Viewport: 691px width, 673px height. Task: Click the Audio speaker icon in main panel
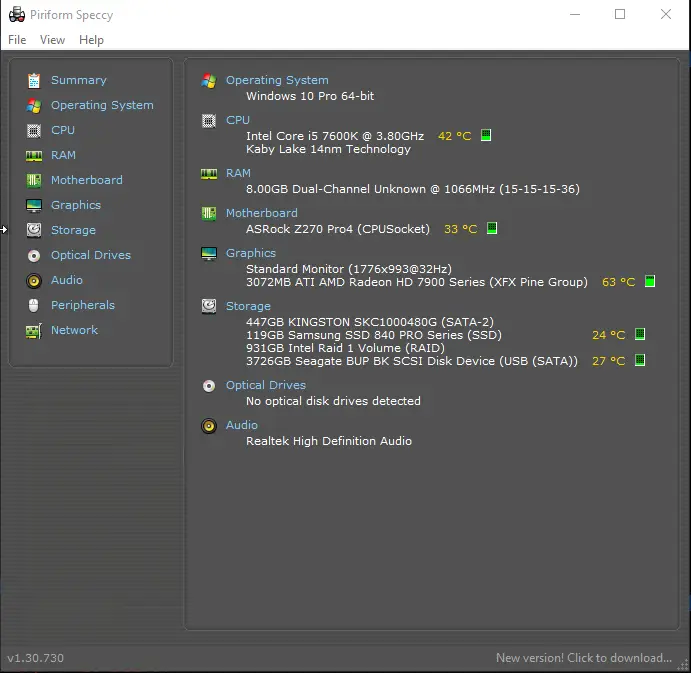209,426
